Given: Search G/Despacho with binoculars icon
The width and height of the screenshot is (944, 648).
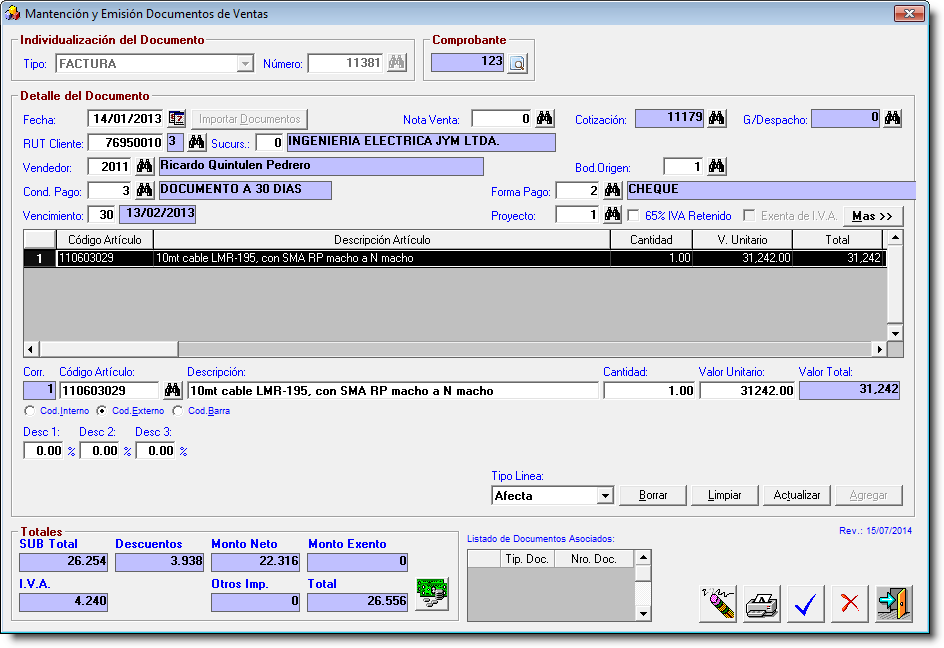Looking at the screenshot, I should pos(893,119).
